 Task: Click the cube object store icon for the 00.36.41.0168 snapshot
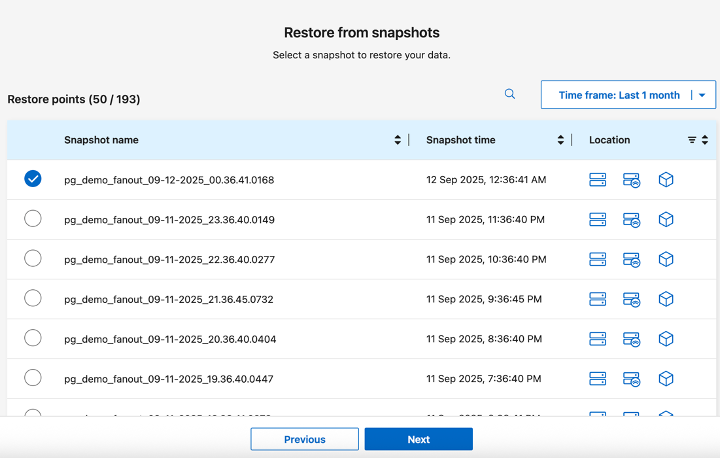pyautogui.click(x=666, y=180)
